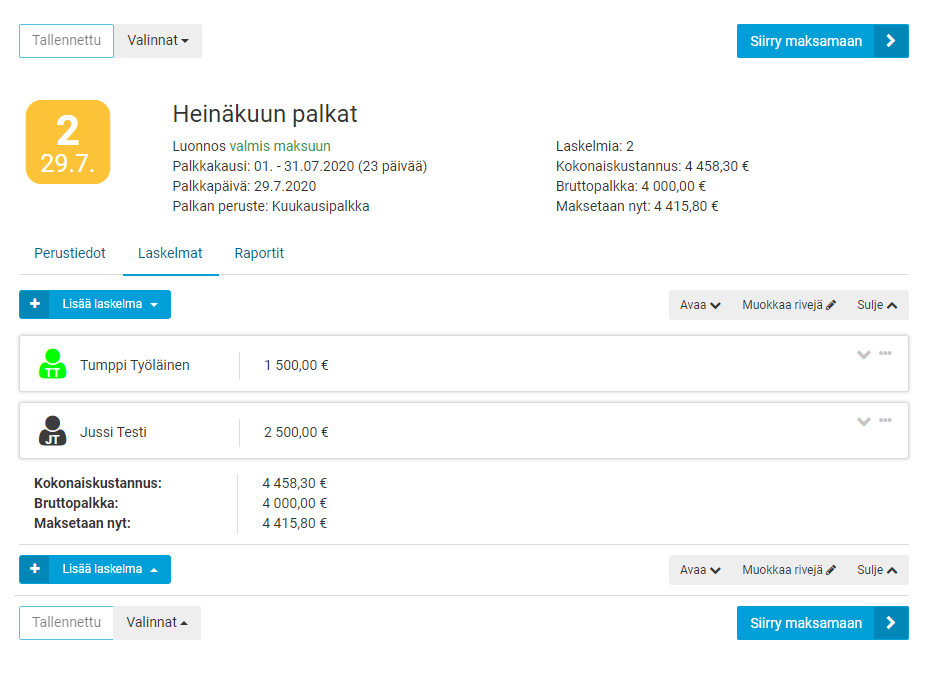
Task: Click upper Sulje to collapse all rows
Action: click(x=877, y=305)
